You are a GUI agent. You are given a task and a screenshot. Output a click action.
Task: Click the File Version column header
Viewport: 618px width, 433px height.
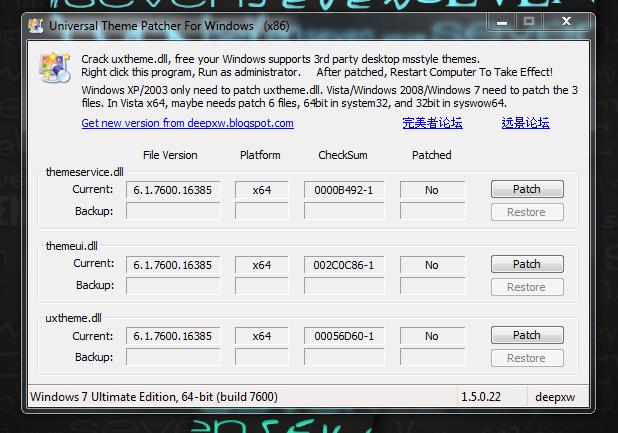click(x=170, y=155)
